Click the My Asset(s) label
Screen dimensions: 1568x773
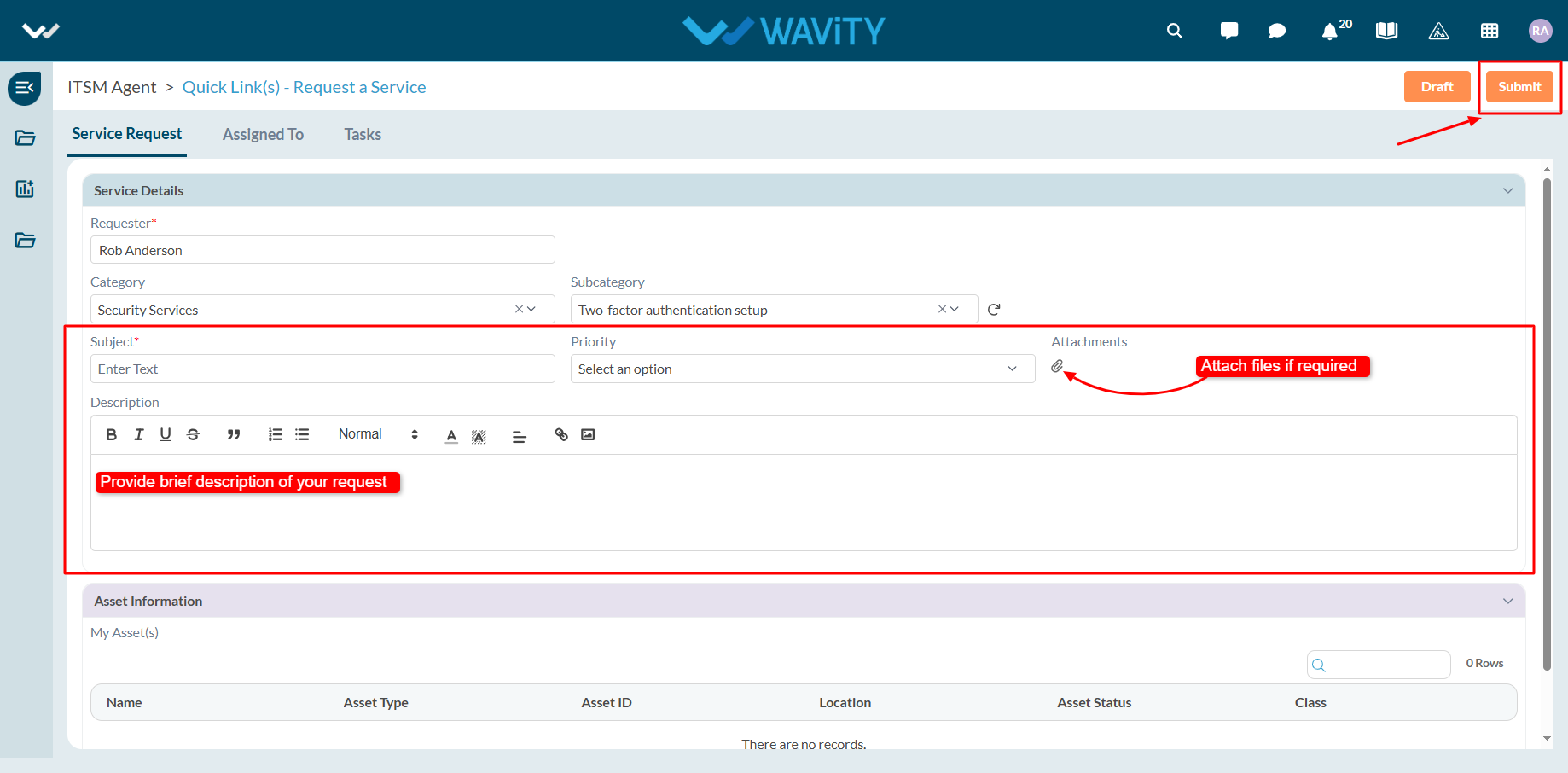point(125,632)
